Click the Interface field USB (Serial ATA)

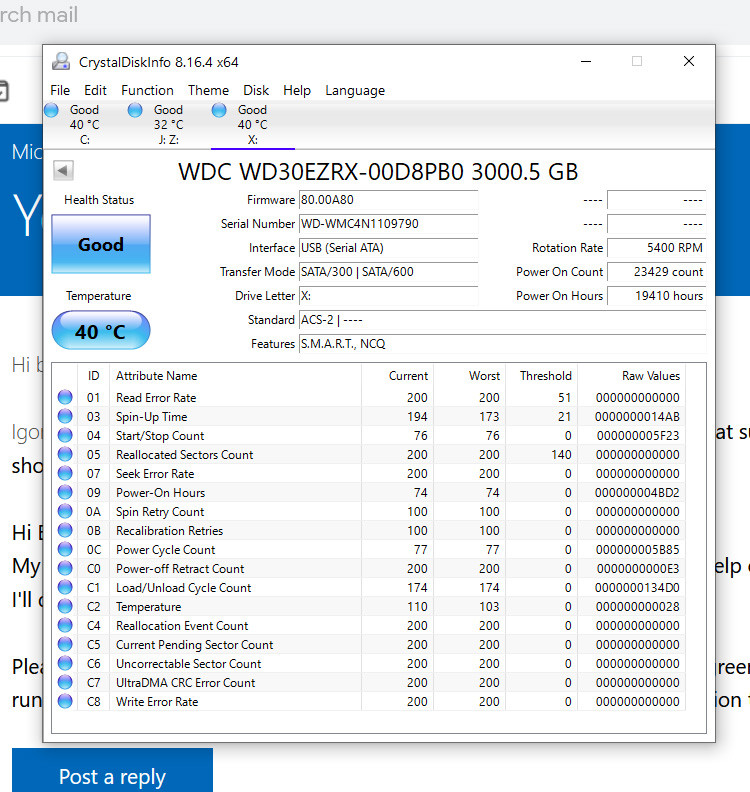pos(388,248)
